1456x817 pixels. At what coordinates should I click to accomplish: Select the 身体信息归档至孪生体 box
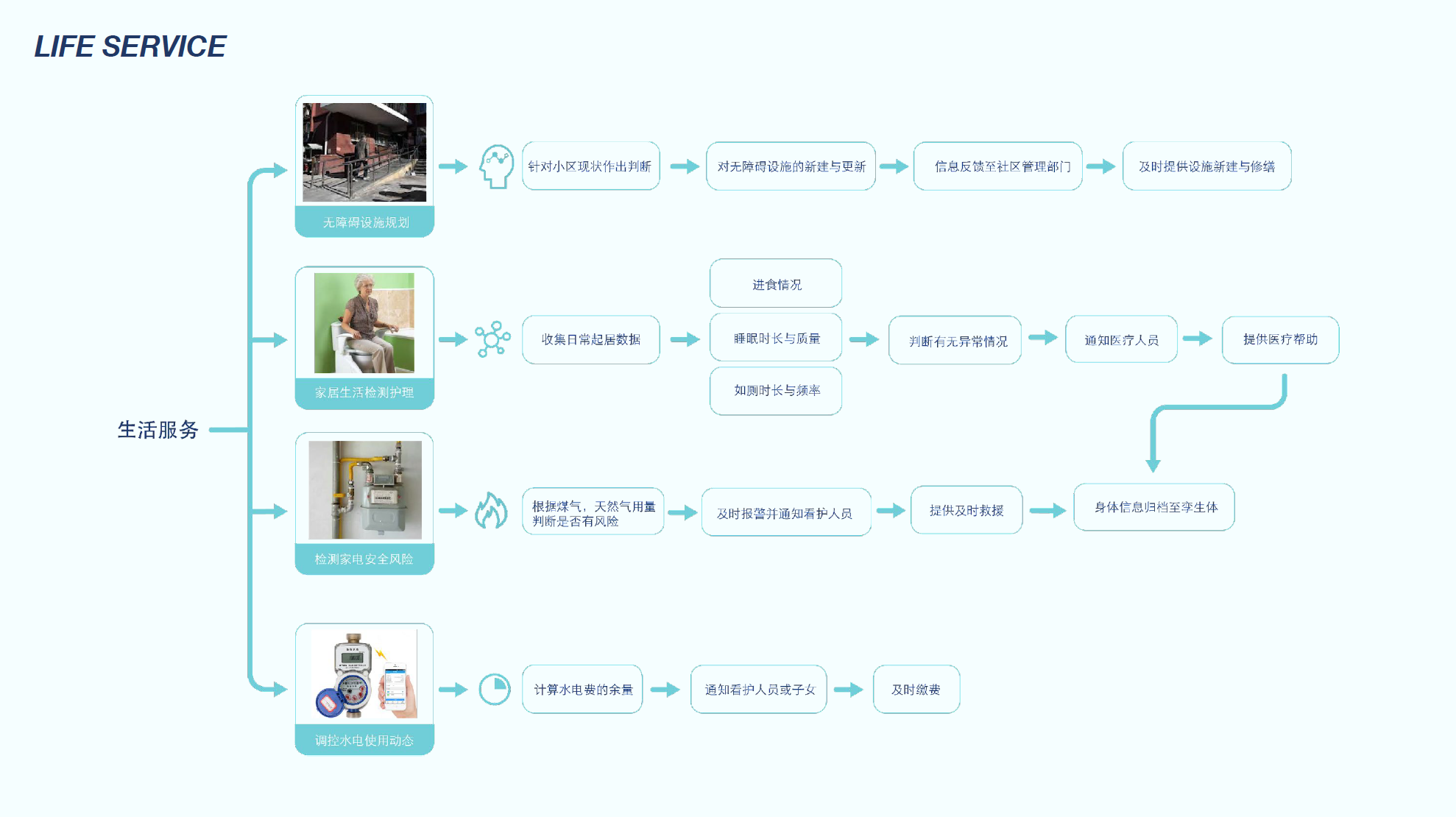[1154, 507]
